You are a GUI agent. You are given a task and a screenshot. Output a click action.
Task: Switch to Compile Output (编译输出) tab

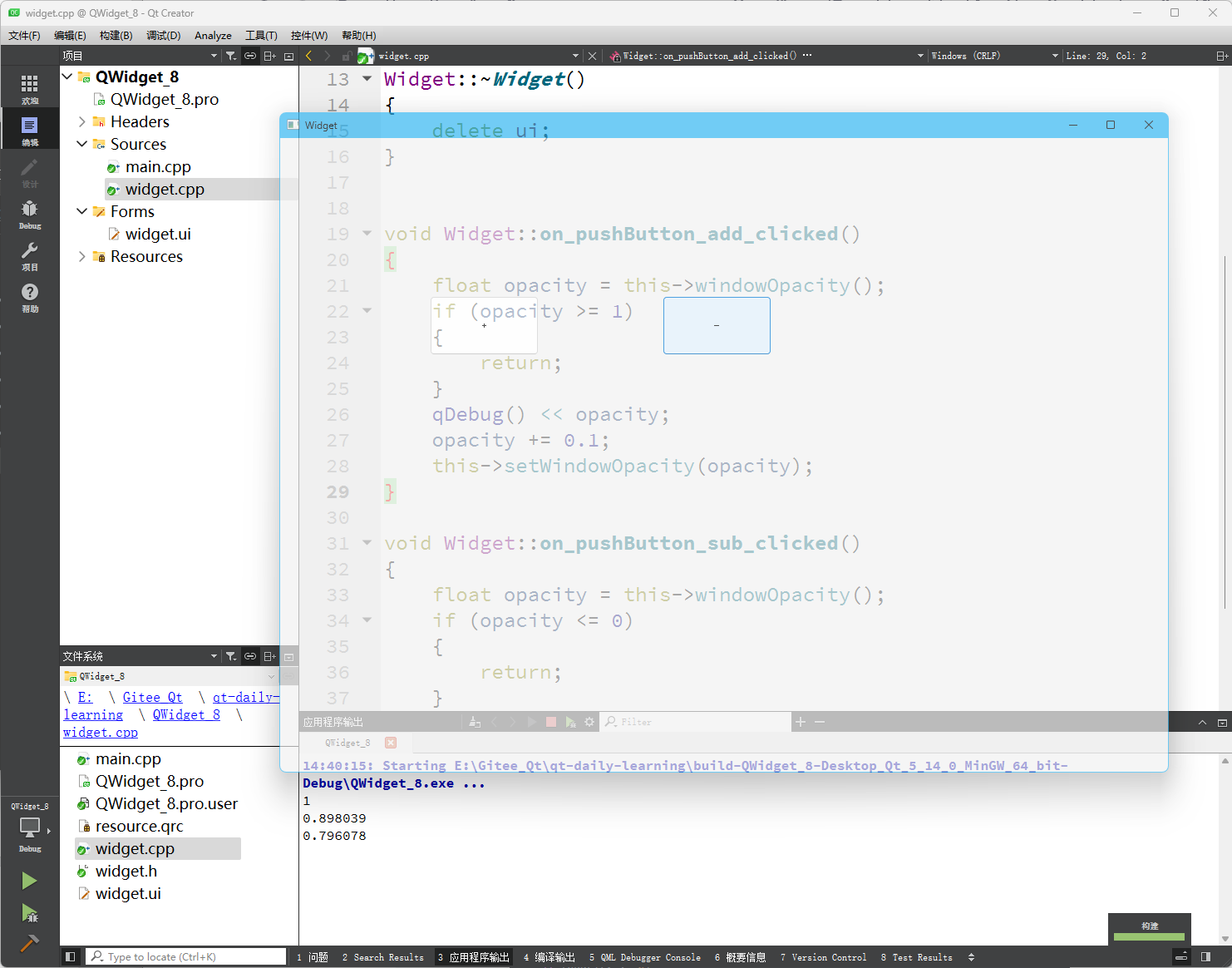click(549, 957)
